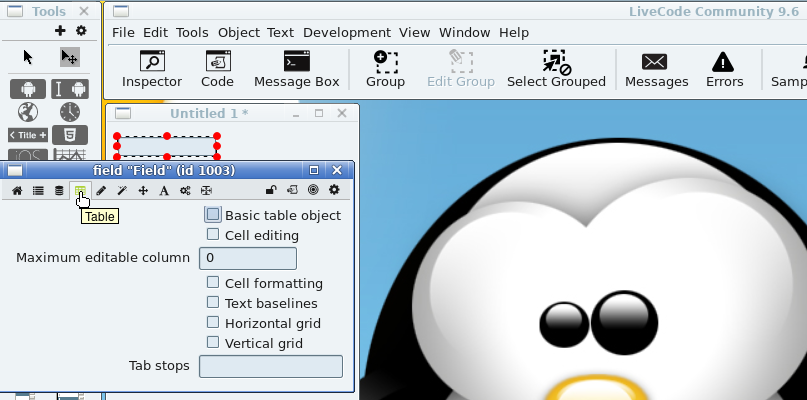Click the Group toolbar icon
Viewport: 807px width, 400px height.
click(x=385, y=69)
